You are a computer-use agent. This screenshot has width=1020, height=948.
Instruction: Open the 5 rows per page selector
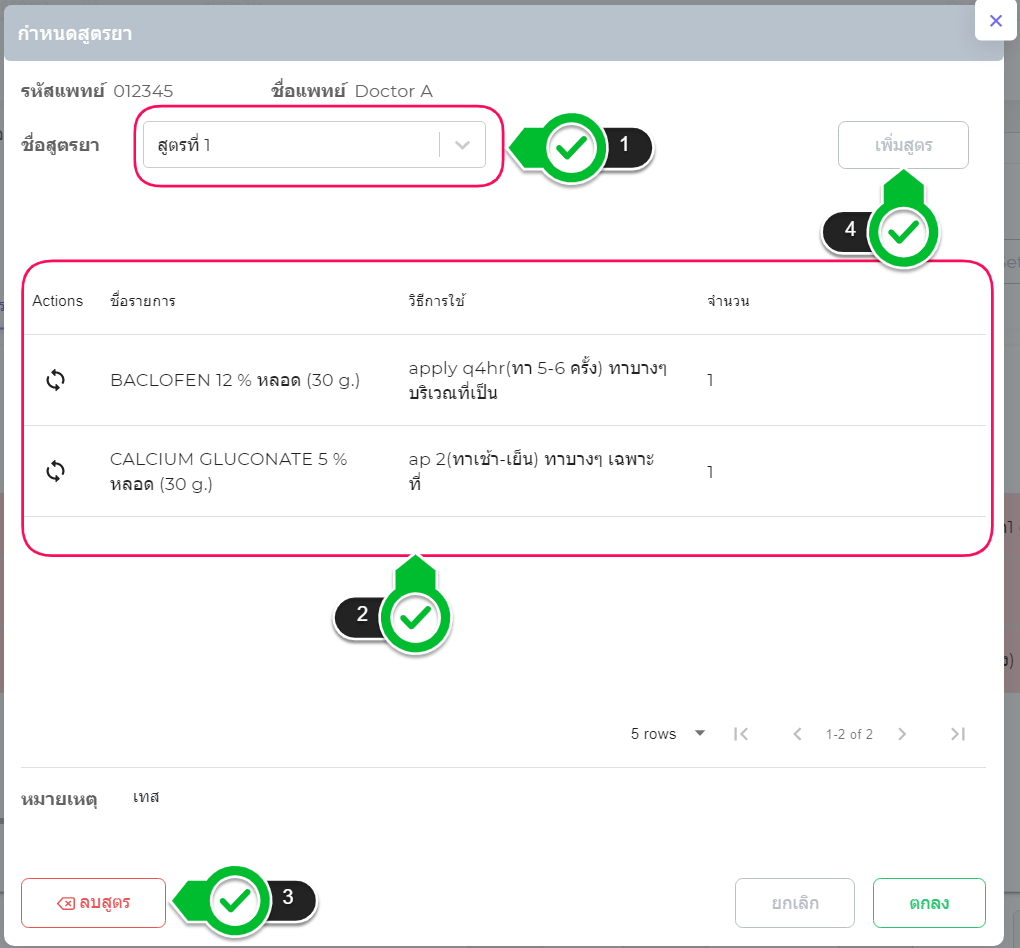coord(667,734)
